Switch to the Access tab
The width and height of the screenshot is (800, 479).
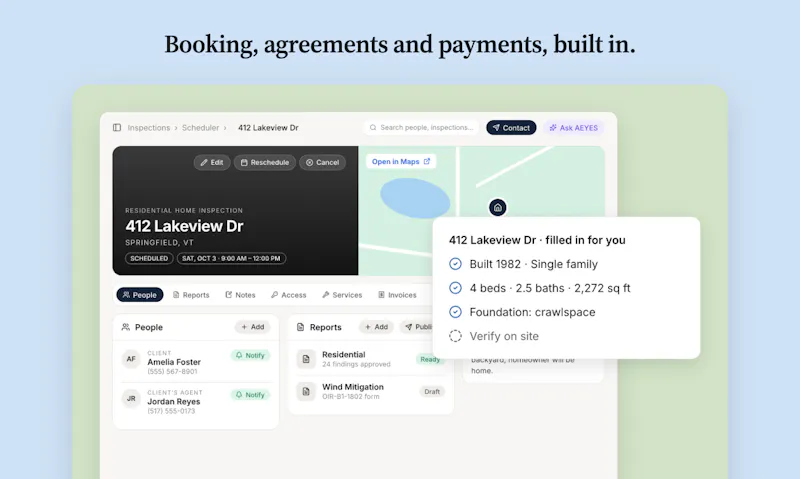(289, 295)
